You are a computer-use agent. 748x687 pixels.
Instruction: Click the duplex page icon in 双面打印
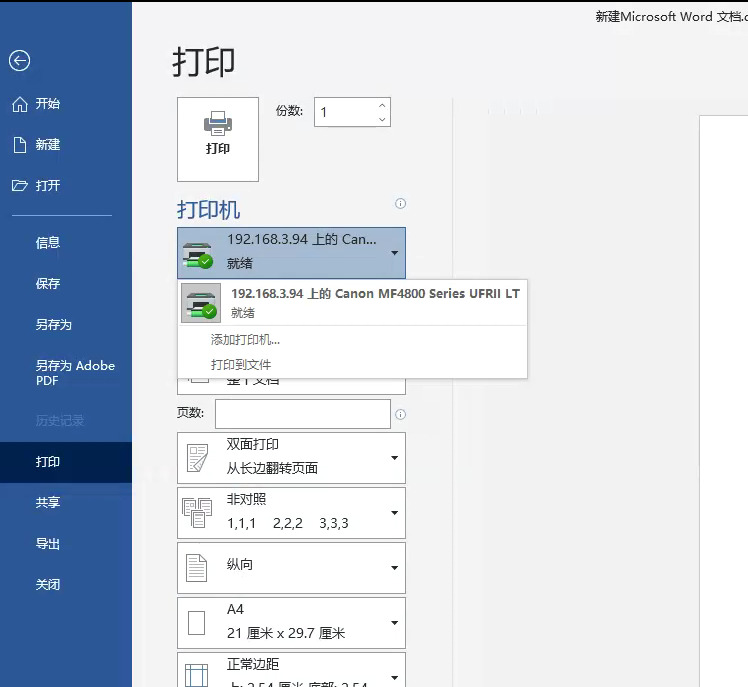pyautogui.click(x=197, y=458)
